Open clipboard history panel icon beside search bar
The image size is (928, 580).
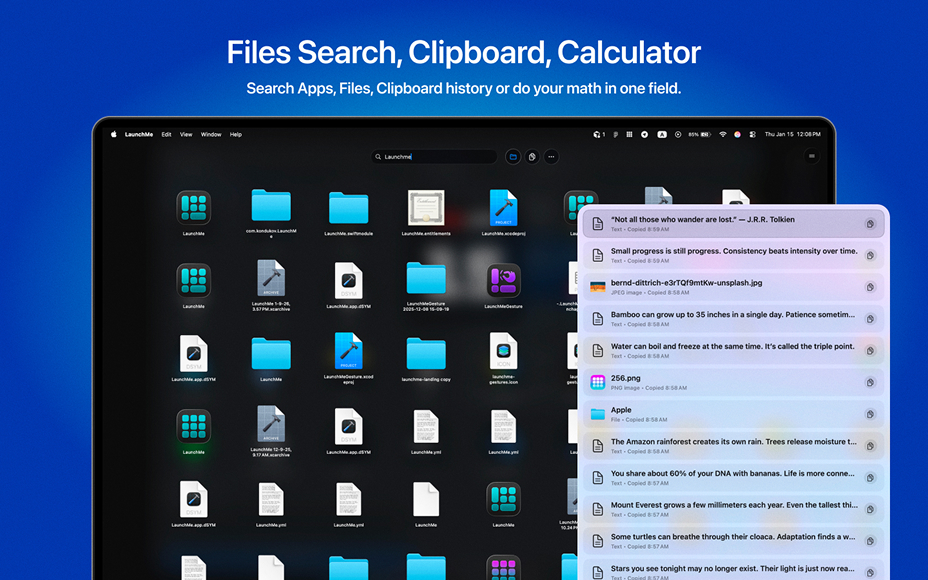click(x=530, y=156)
